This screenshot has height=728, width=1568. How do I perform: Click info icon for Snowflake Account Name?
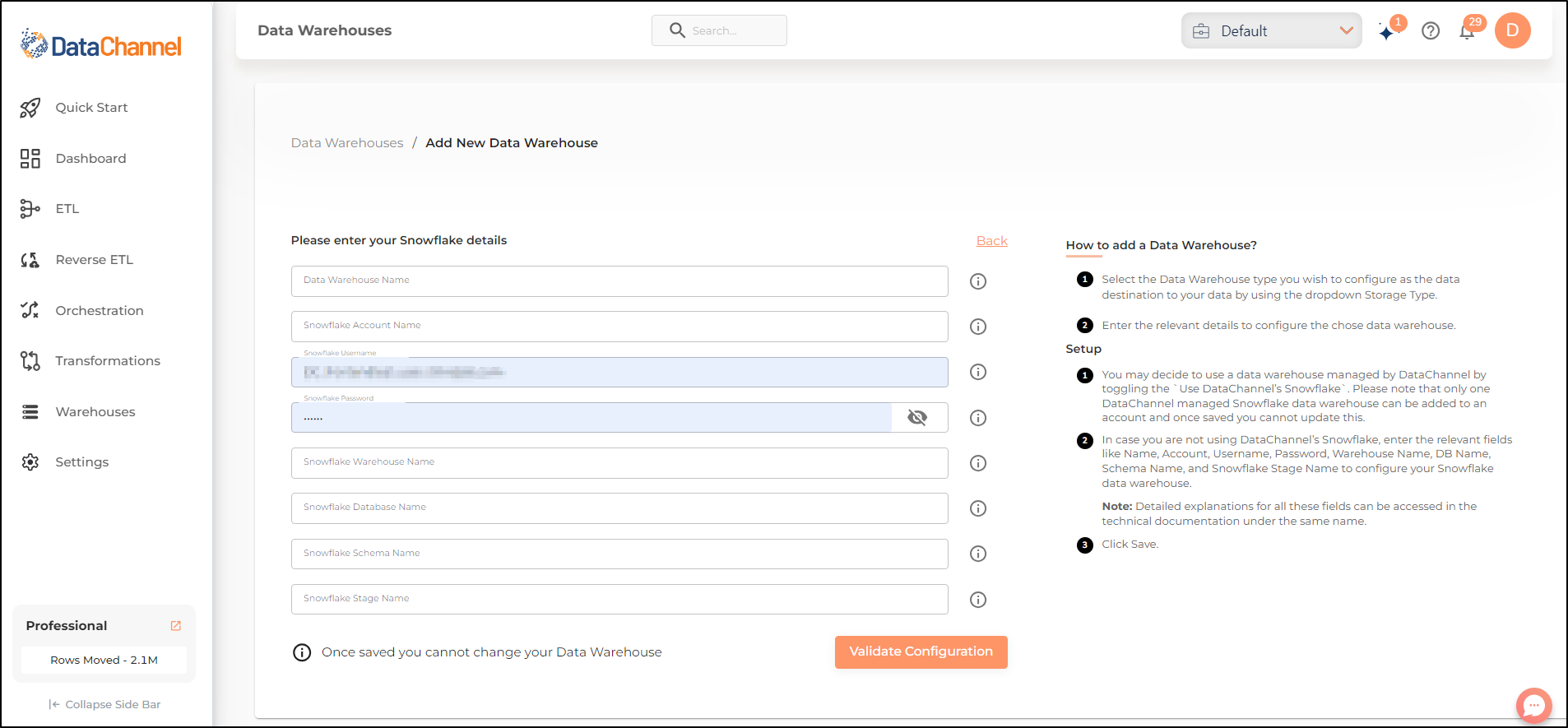[978, 327]
